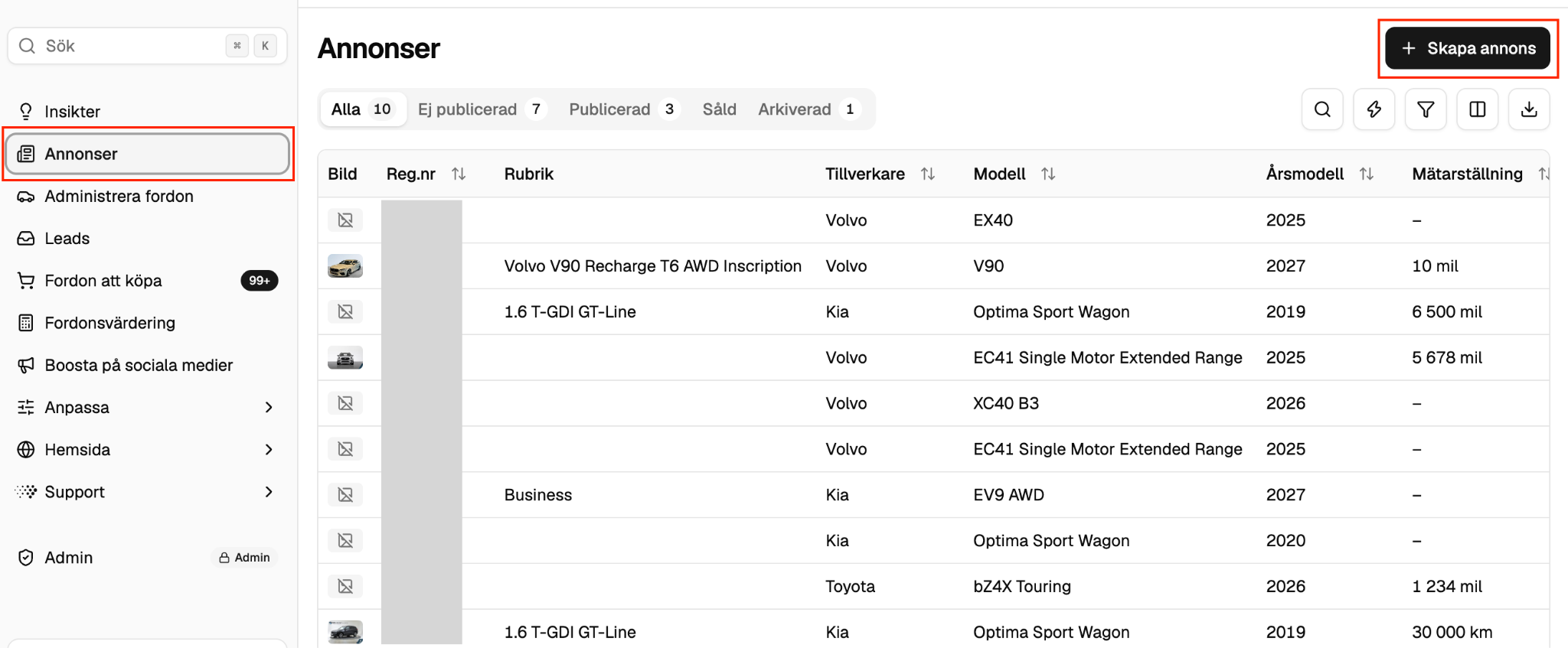This screenshot has height=648, width=1568.
Task: Click the Anpassa sliders icon
Action: tap(26, 407)
